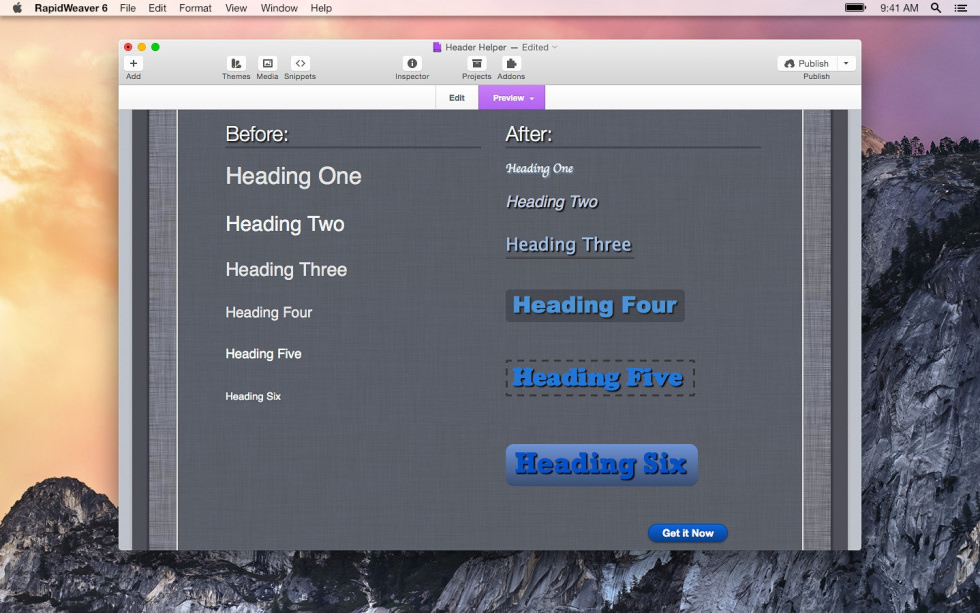The width and height of the screenshot is (980, 613).
Task: Show the Snippets panel
Action: pyautogui.click(x=300, y=63)
